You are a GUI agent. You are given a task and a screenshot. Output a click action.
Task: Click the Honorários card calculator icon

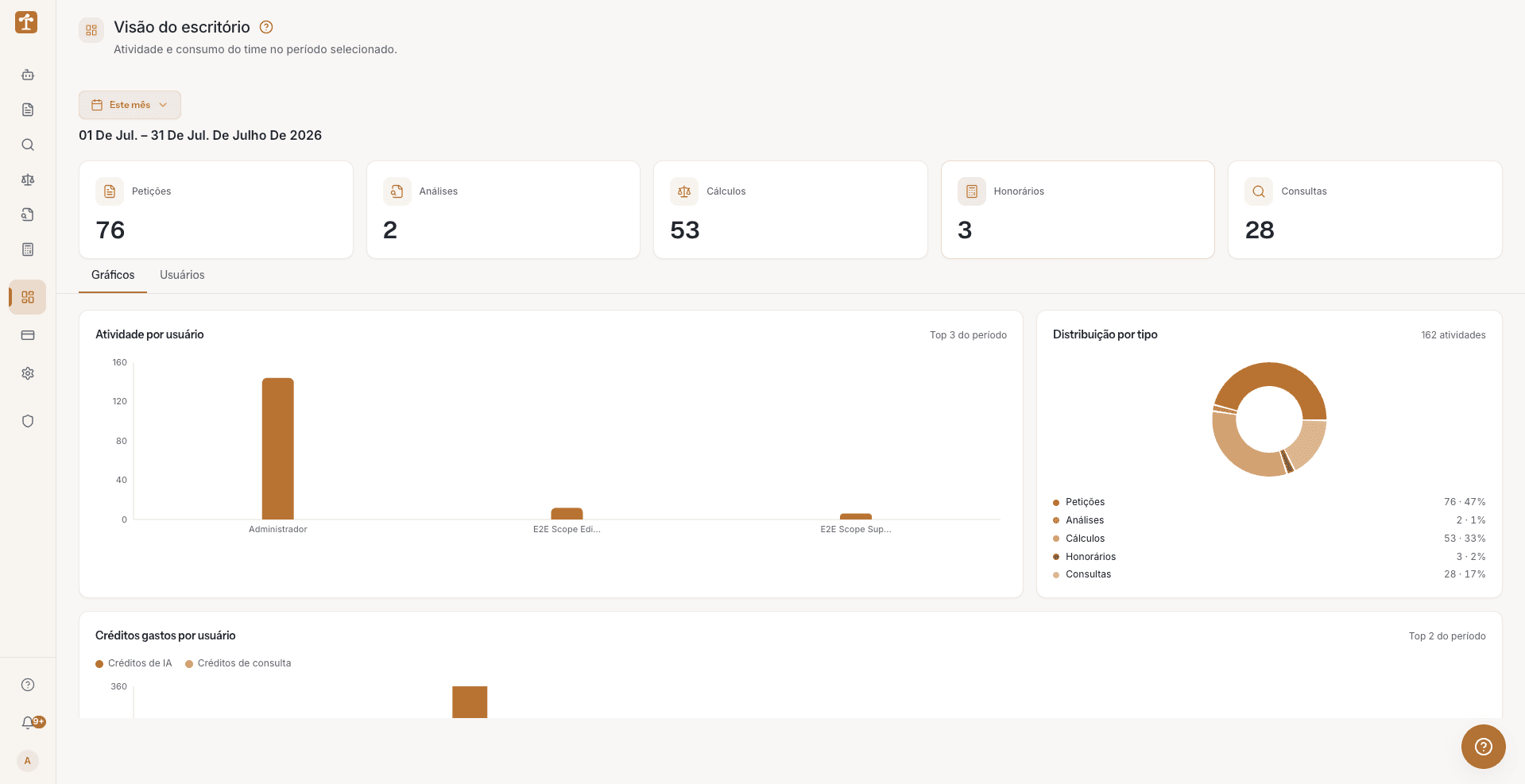coord(972,191)
